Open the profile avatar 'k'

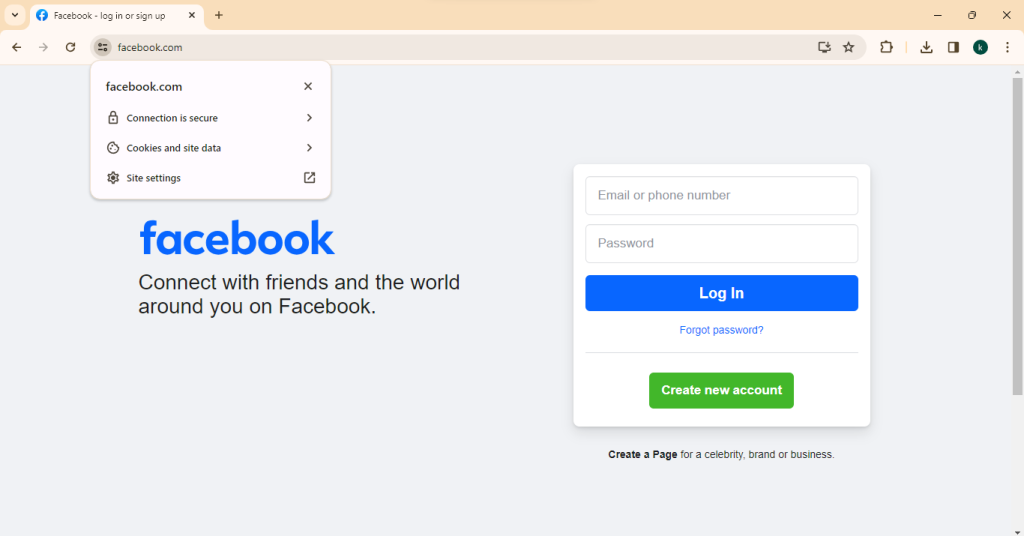click(x=980, y=47)
